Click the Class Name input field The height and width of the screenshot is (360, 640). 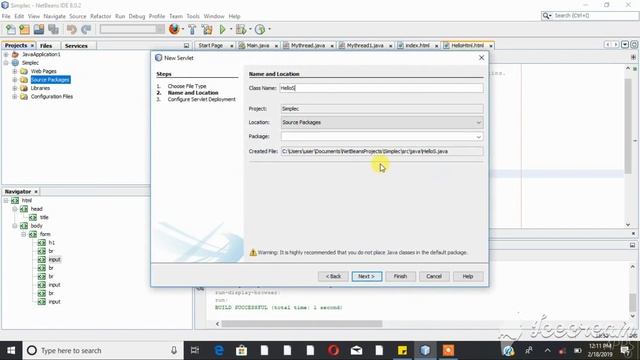tap(381, 88)
